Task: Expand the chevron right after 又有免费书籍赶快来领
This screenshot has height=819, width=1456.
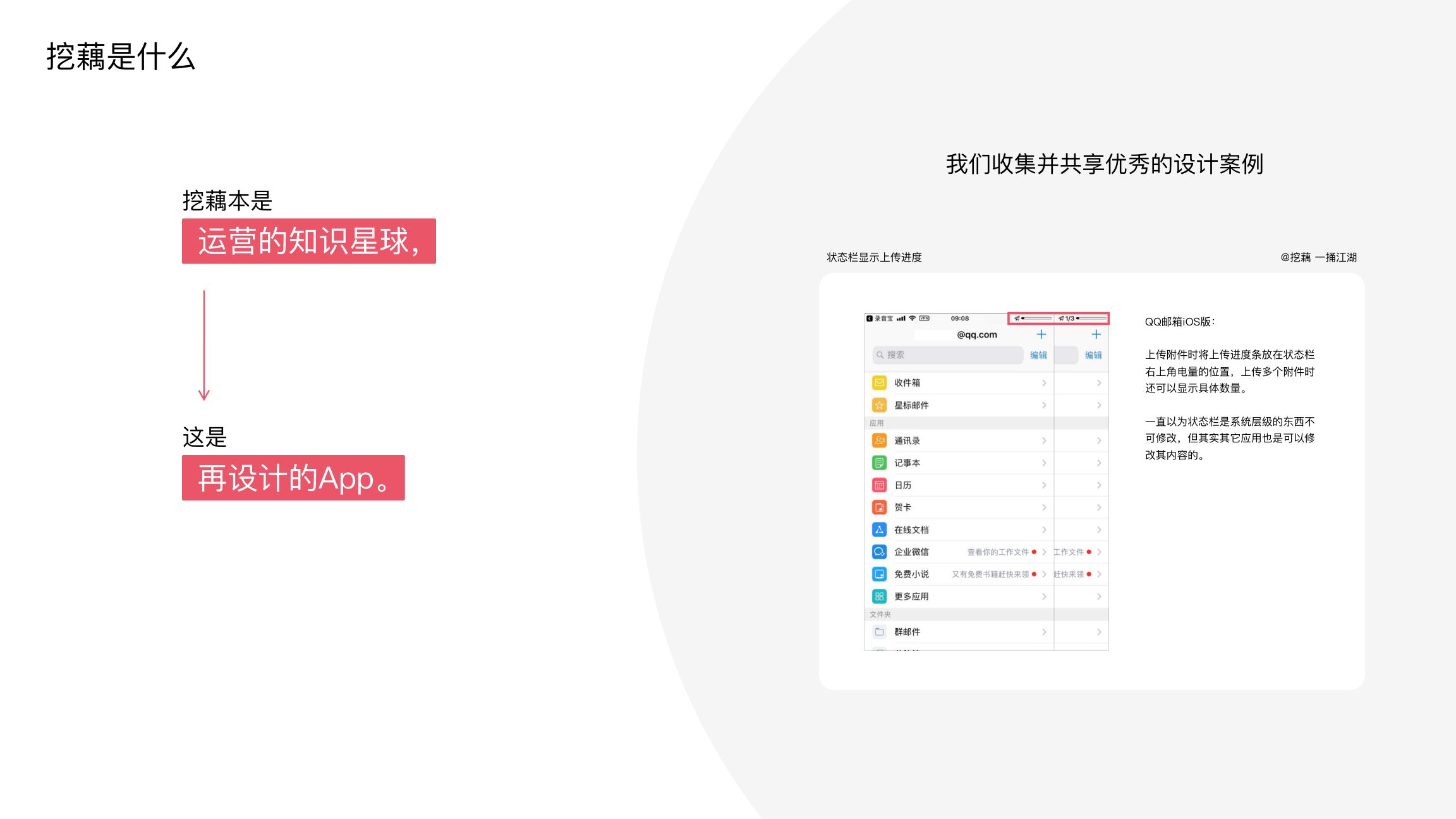Action: (1044, 574)
